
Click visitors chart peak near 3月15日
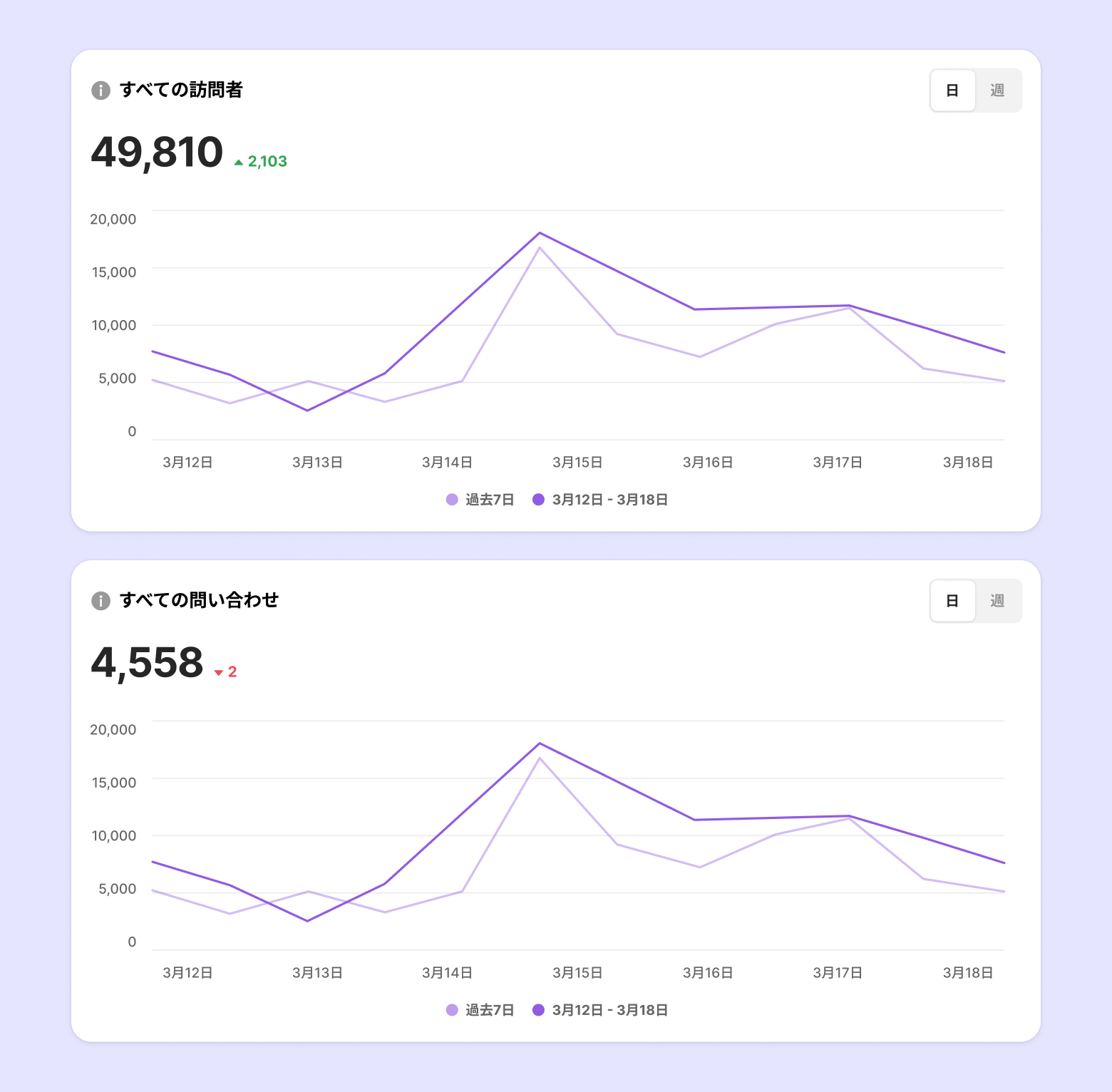[540, 233]
